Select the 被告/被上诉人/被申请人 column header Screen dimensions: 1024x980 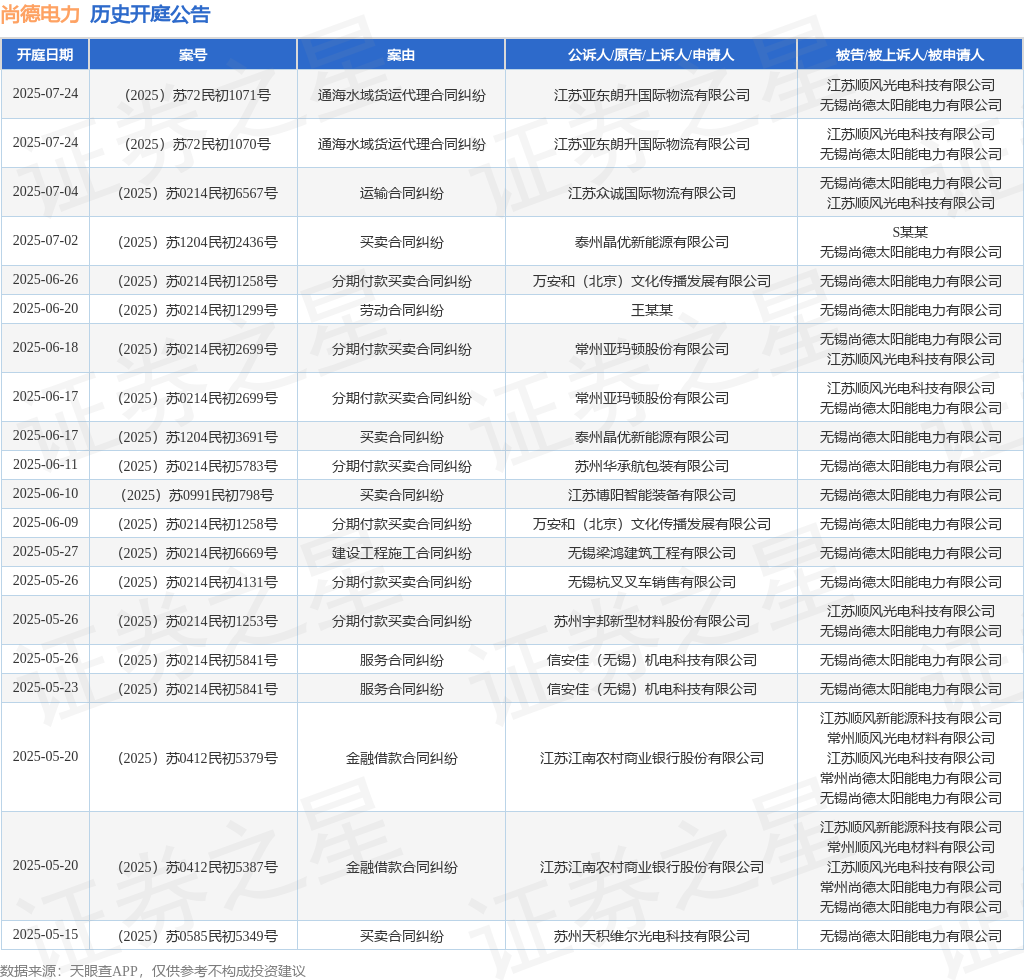910,55
